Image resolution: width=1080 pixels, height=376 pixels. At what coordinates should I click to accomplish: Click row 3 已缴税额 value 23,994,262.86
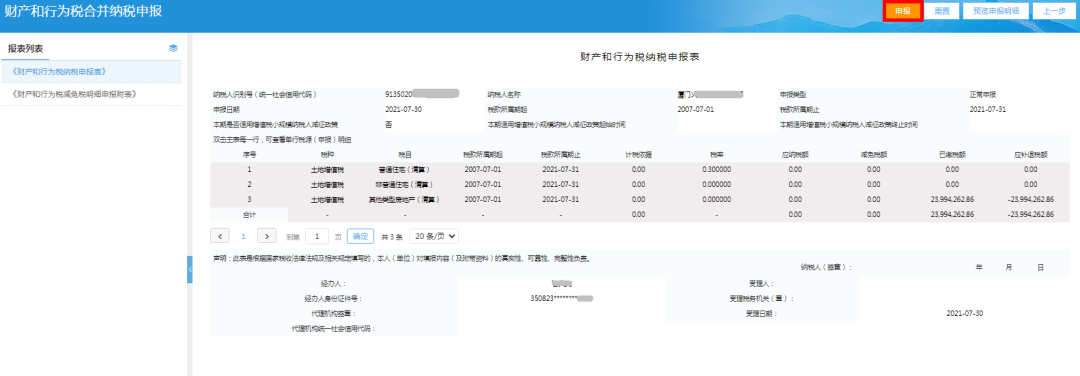[952, 200]
